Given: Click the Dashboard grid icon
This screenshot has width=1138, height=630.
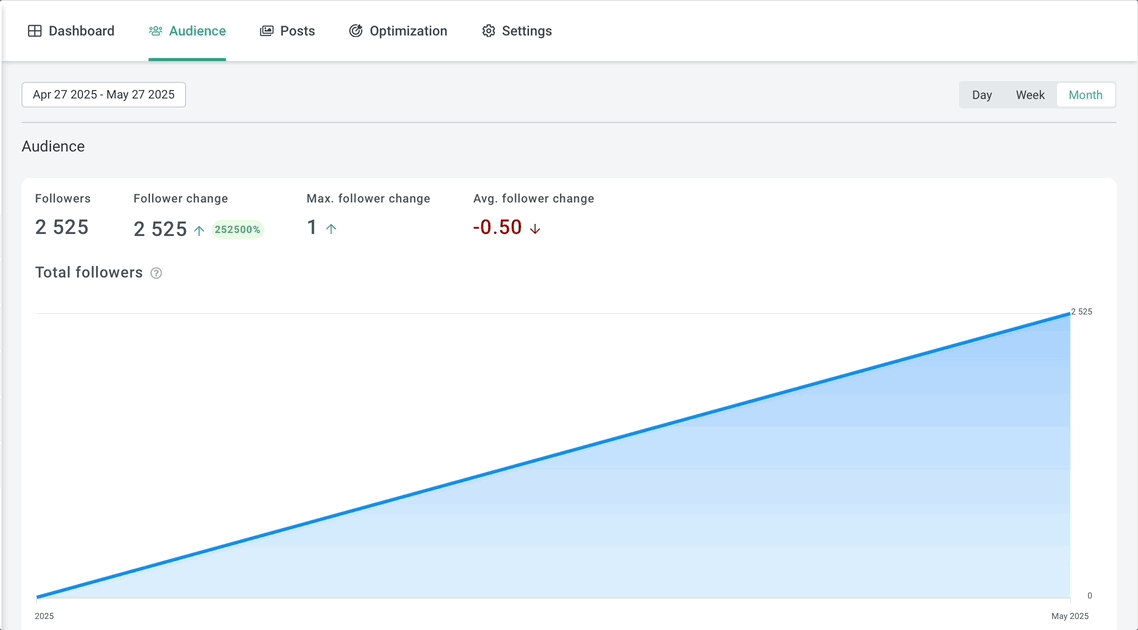Looking at the screenshot, I should click(35, 31).
